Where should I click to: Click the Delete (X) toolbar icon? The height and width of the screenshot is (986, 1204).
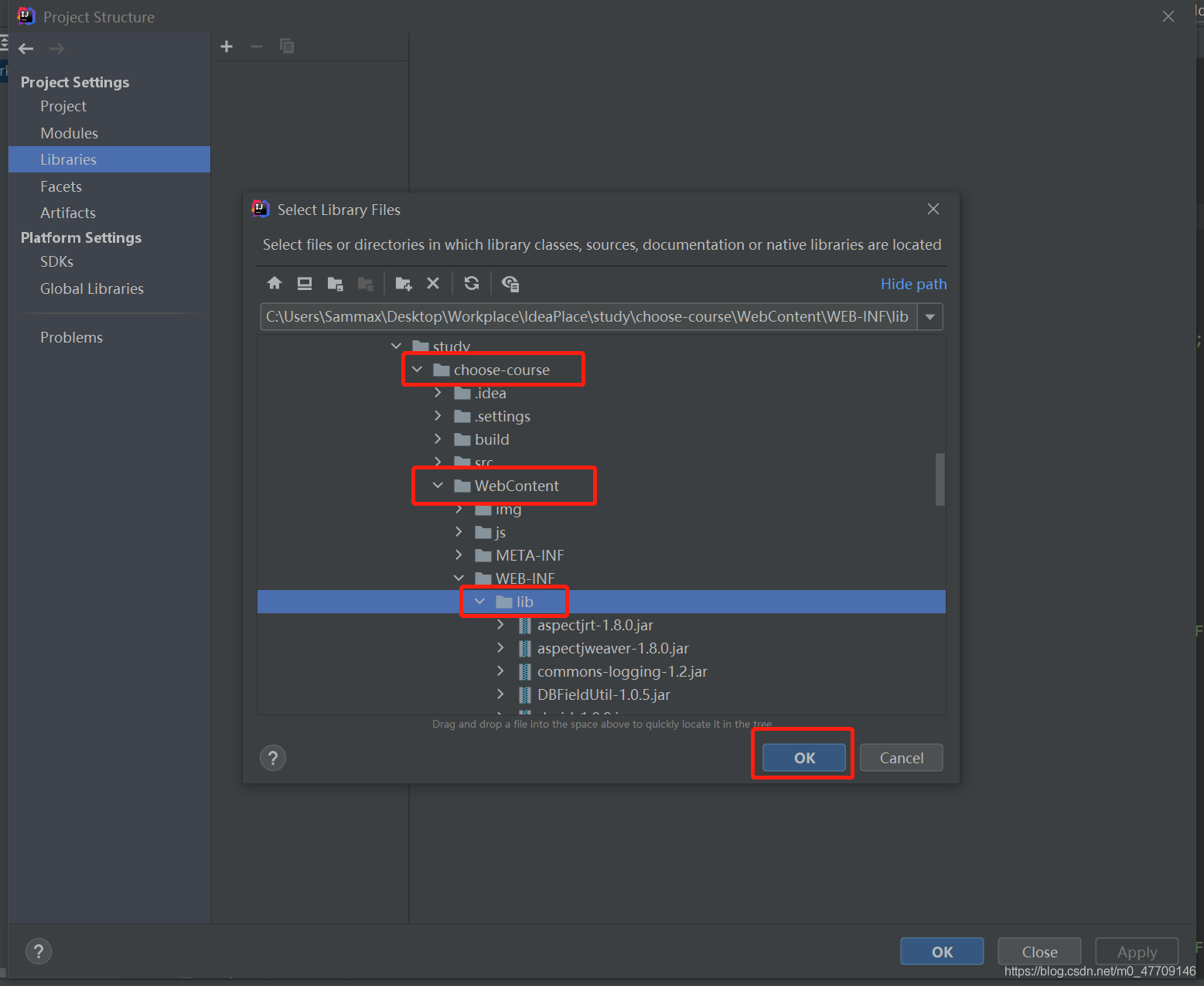(x=433, y=283)
